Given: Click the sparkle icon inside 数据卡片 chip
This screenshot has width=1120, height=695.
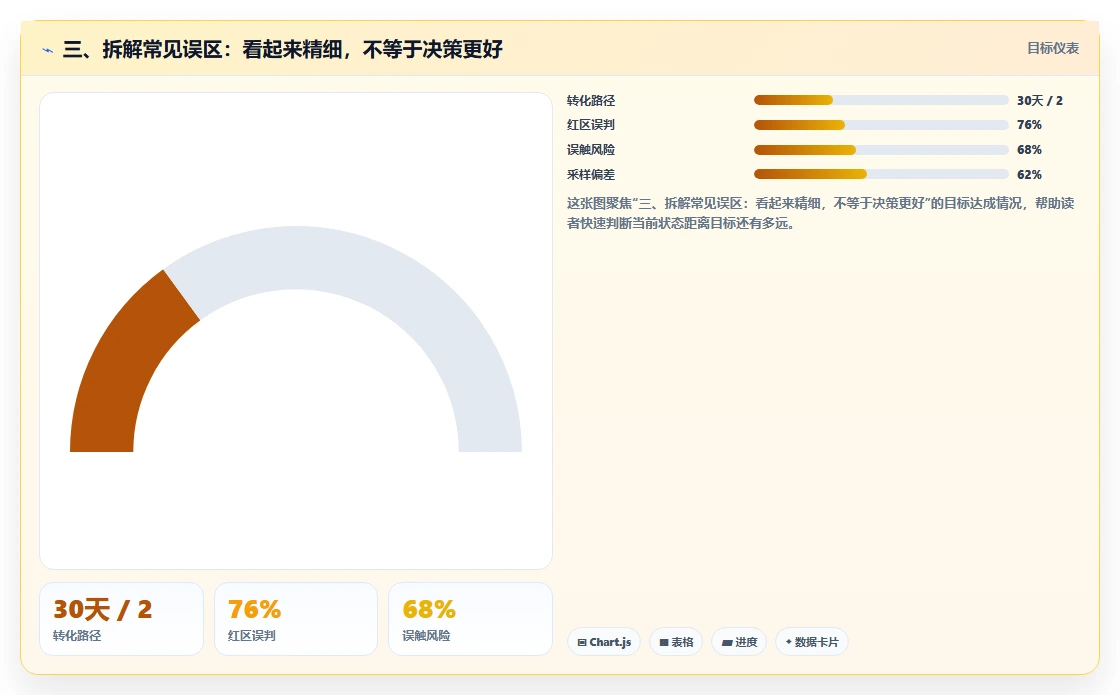Looking at the screenshot, I should [789, 642].
